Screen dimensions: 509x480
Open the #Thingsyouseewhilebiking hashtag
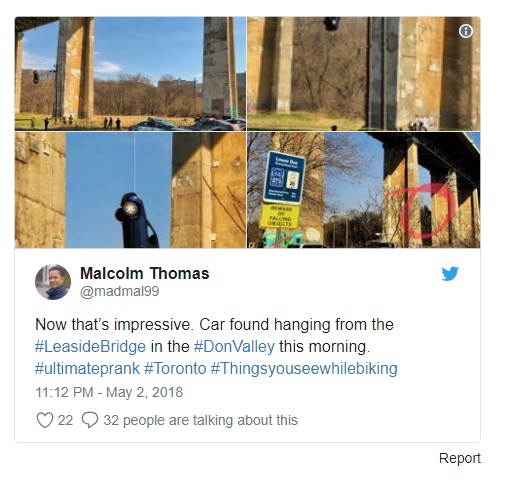[x=304, y=369]
